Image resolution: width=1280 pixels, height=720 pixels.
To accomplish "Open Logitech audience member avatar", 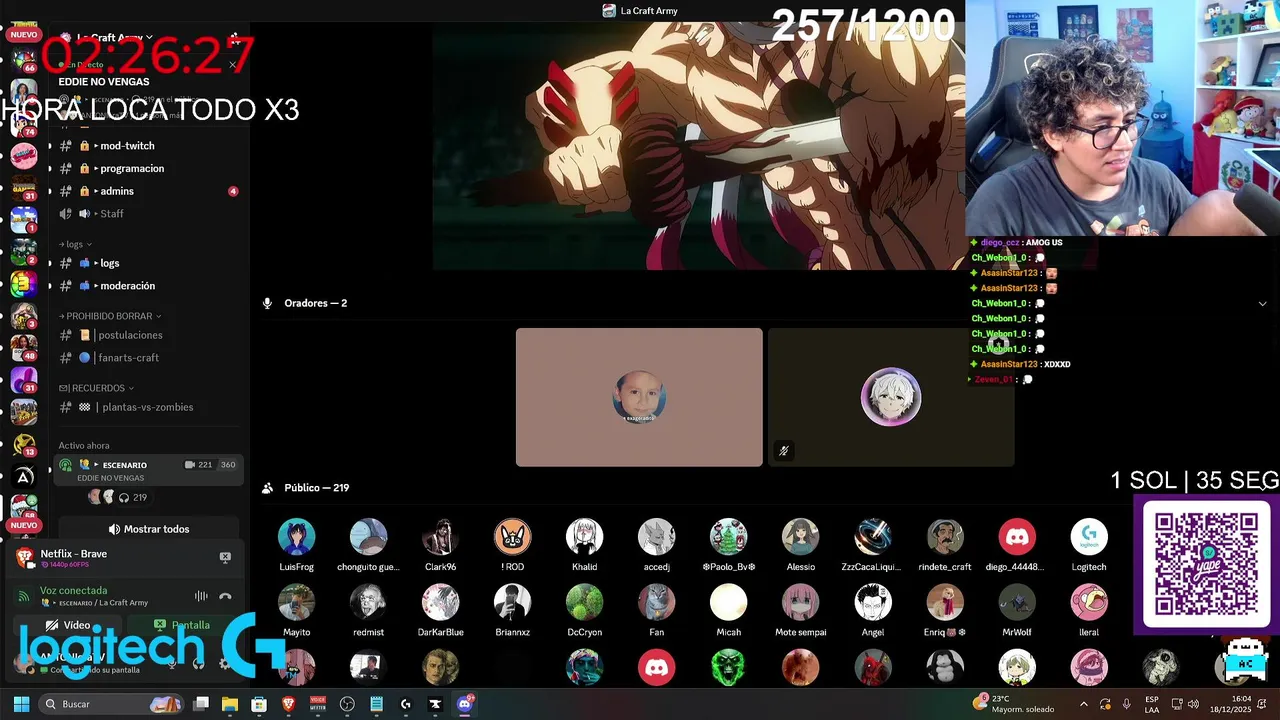I will click(1089, 537).
